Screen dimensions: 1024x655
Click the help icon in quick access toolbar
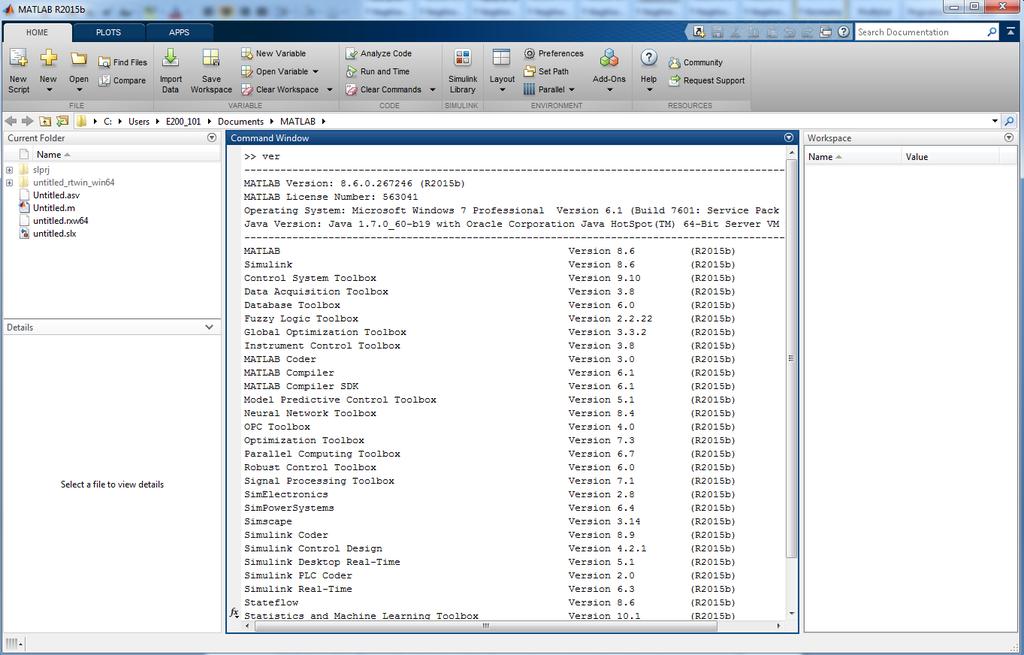844,31
